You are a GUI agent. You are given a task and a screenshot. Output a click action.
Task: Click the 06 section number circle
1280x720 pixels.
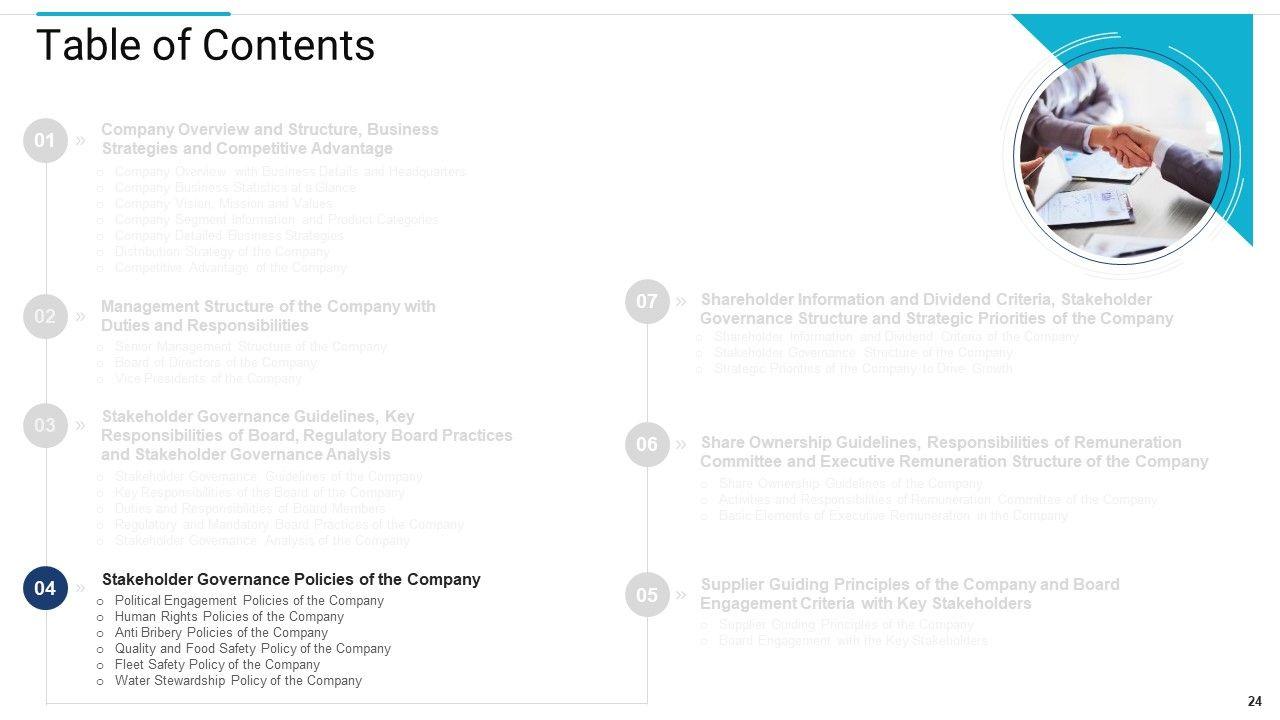pos(647,445)
